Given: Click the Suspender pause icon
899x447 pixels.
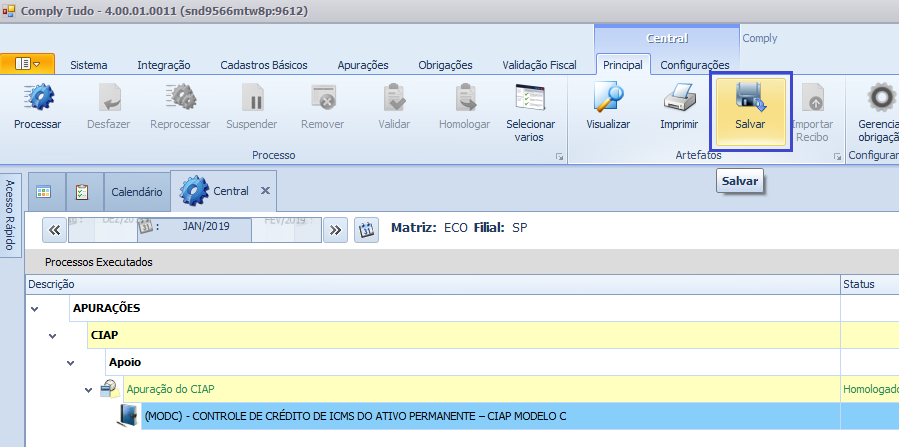Looking at the screenshot, I should click(x=252, y=97).
